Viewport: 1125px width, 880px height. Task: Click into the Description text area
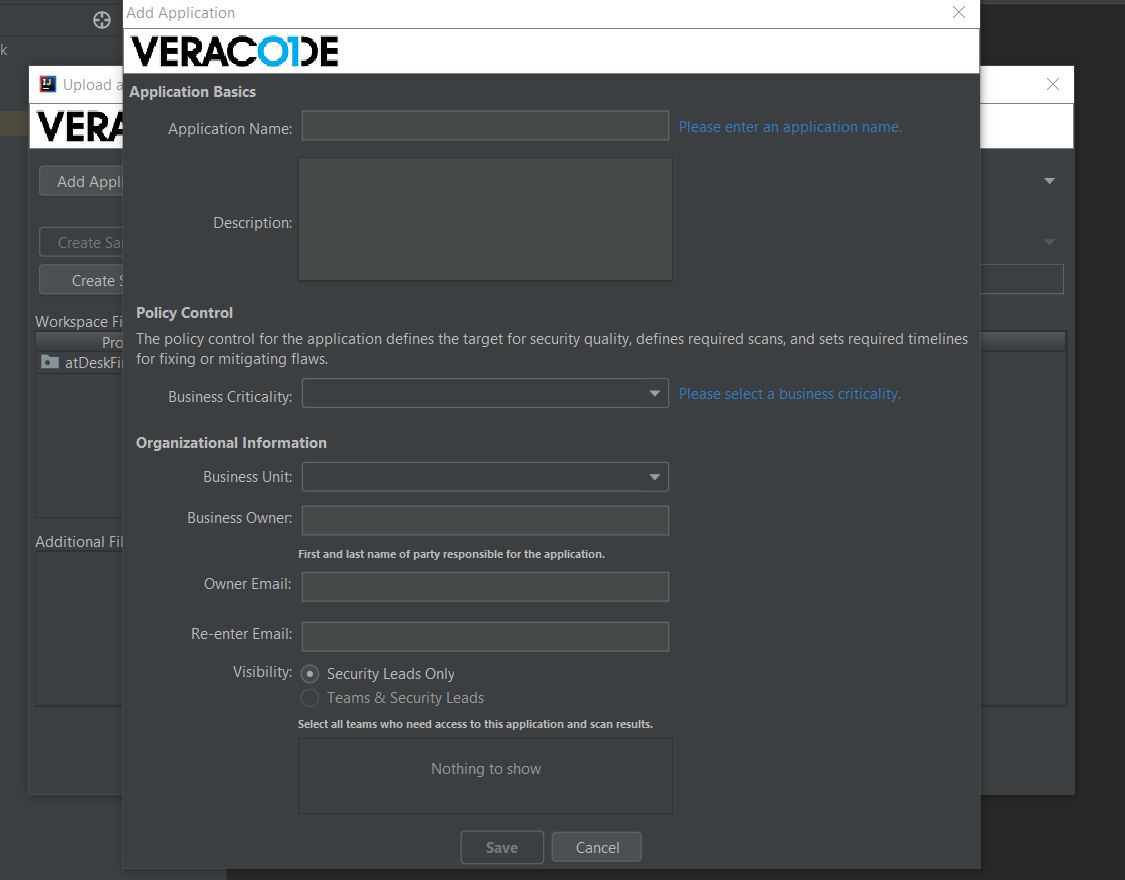pos(485,219)
